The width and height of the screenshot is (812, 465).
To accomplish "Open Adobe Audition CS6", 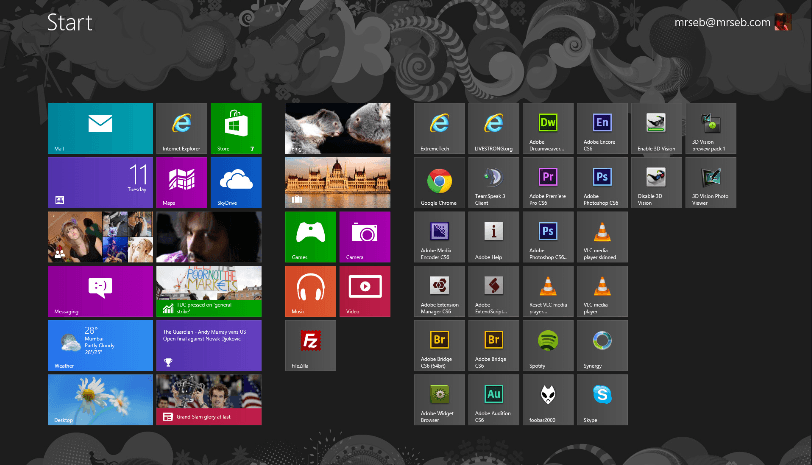I will (x=493, y=399).
